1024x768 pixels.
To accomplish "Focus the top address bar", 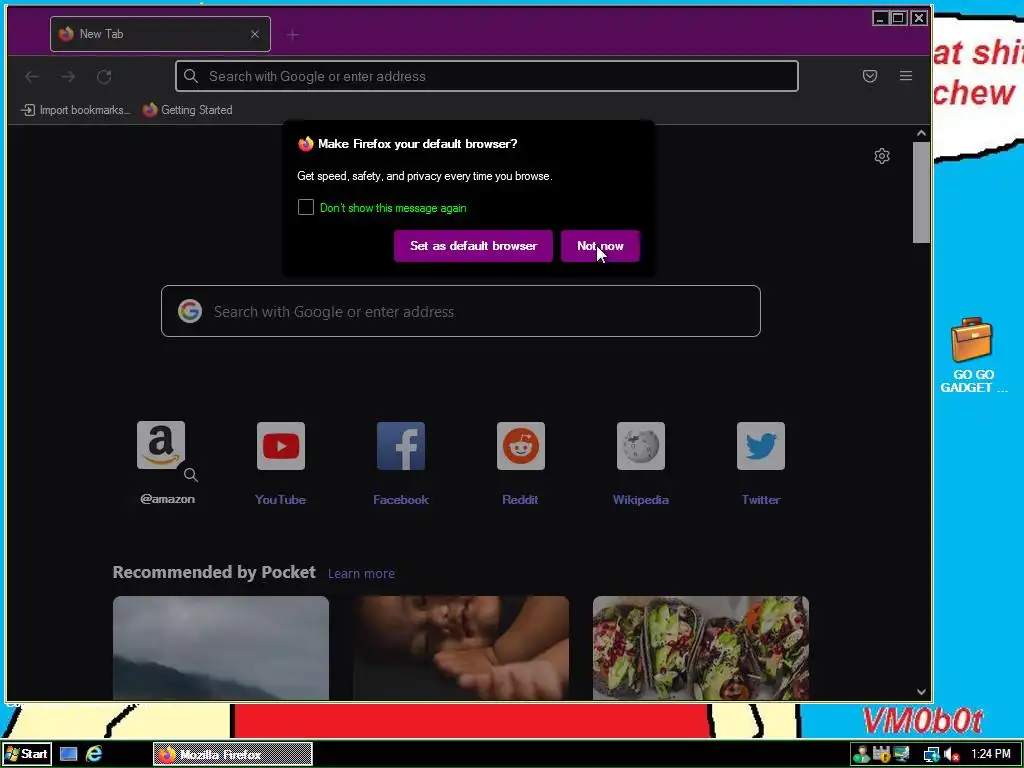I will point(487,76).
